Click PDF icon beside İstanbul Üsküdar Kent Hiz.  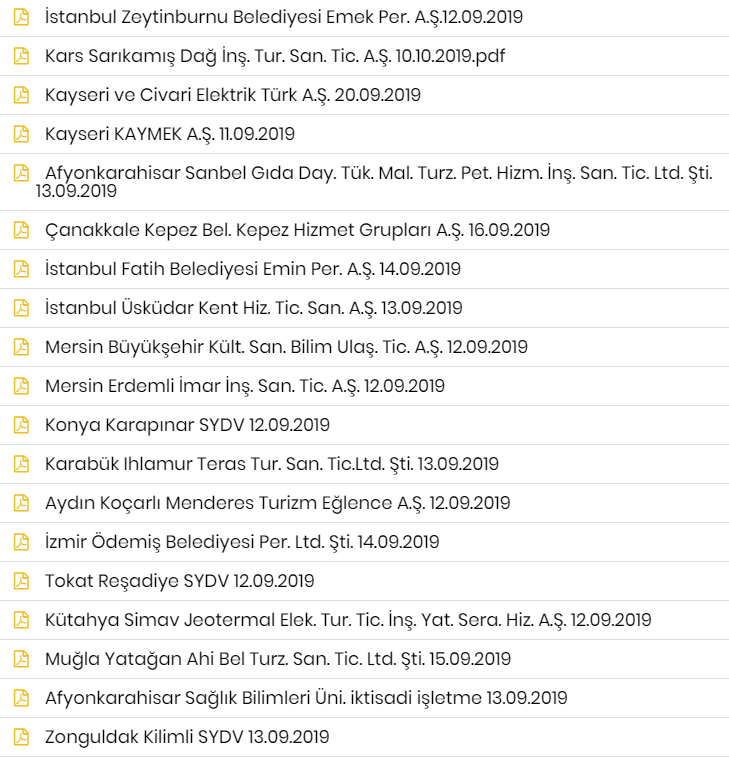[21, 308]
